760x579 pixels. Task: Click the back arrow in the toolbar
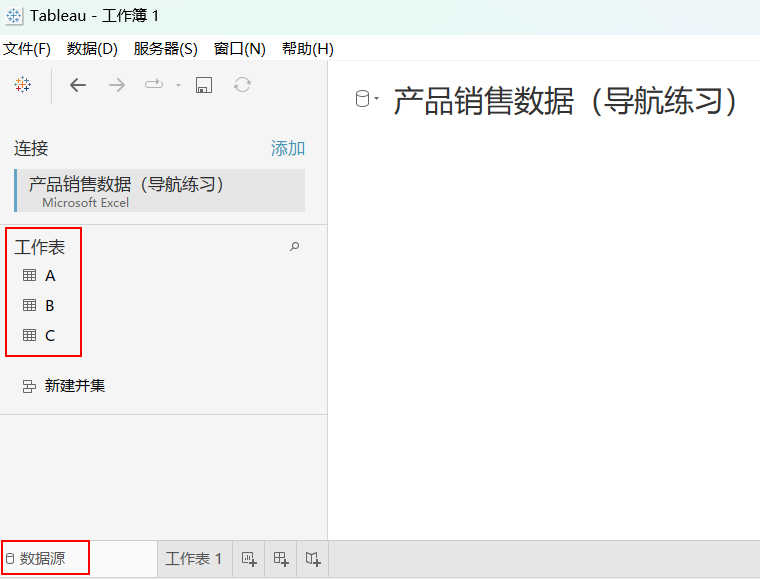[x=78, y=85]
